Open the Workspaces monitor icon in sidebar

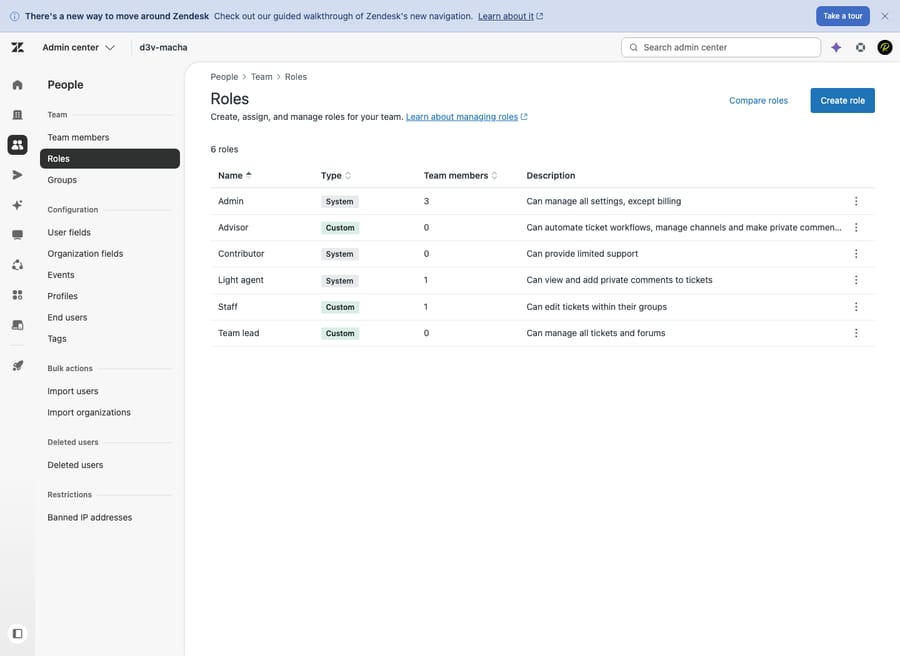pyautogui.click(x=17, y=235)
